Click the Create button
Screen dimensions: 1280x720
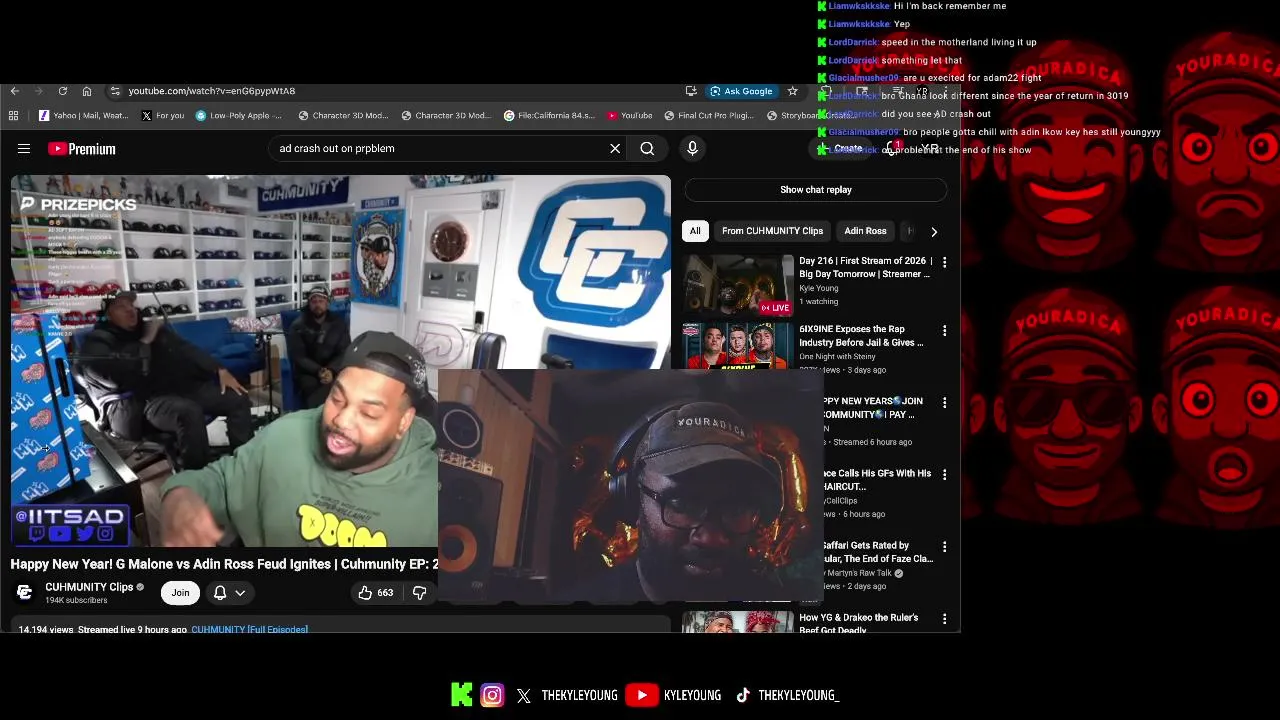[x=842, y=149]
